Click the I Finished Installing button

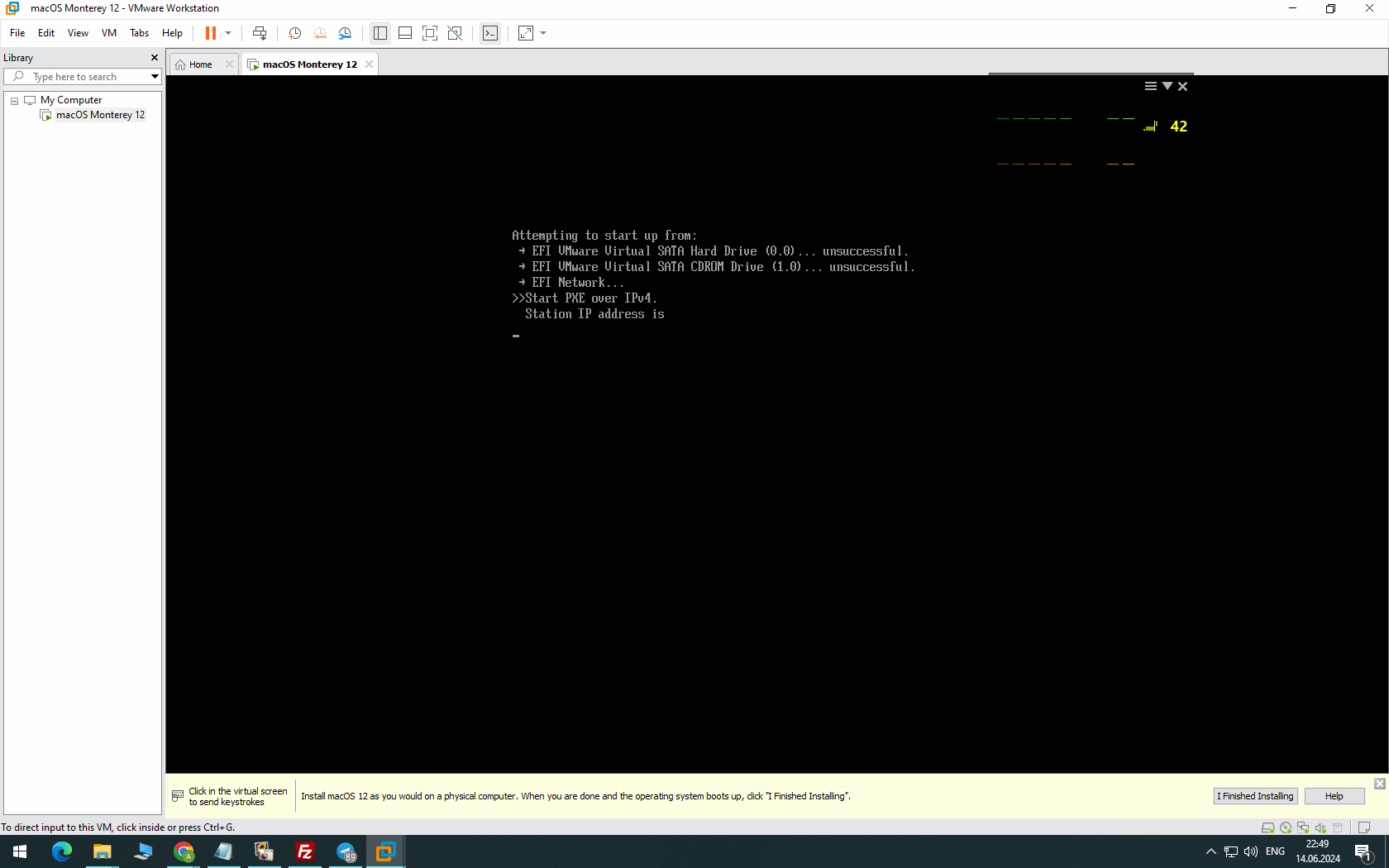[x=1255, y=796]
